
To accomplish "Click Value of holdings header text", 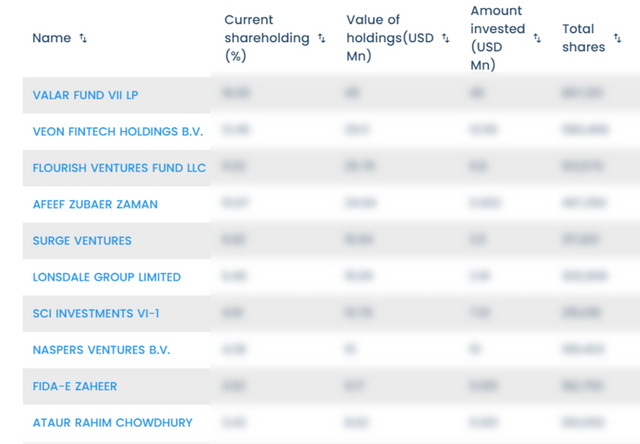I will pos(390,38).
